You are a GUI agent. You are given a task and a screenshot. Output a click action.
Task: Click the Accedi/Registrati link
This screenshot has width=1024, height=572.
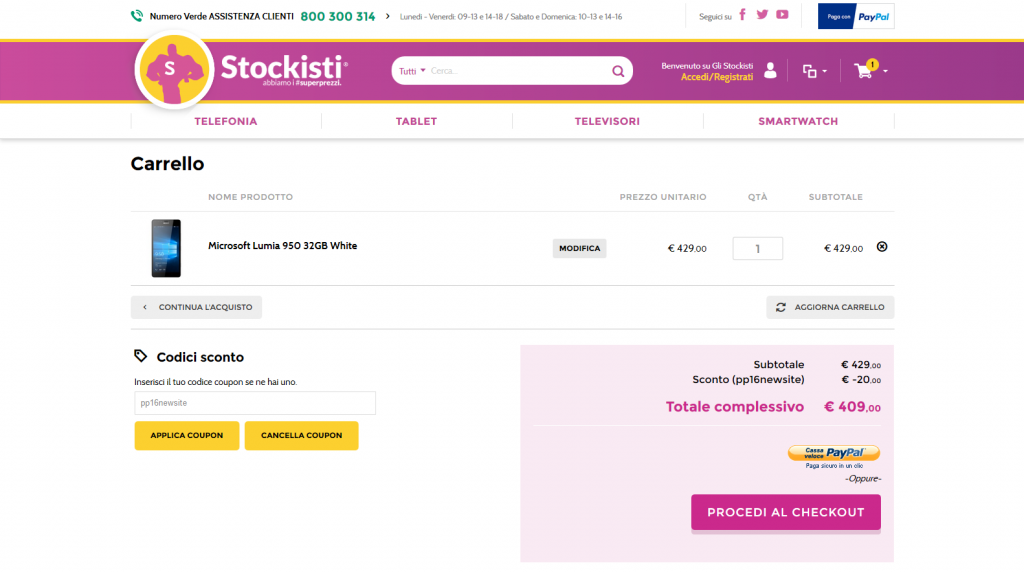coord(717,77)
